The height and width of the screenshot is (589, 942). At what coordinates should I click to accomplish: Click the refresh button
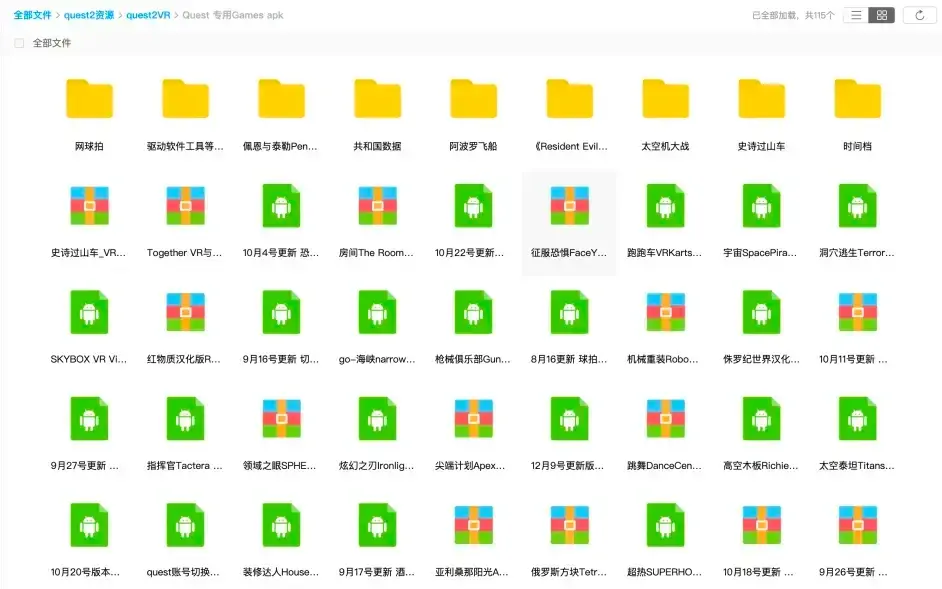coord(919,15)
